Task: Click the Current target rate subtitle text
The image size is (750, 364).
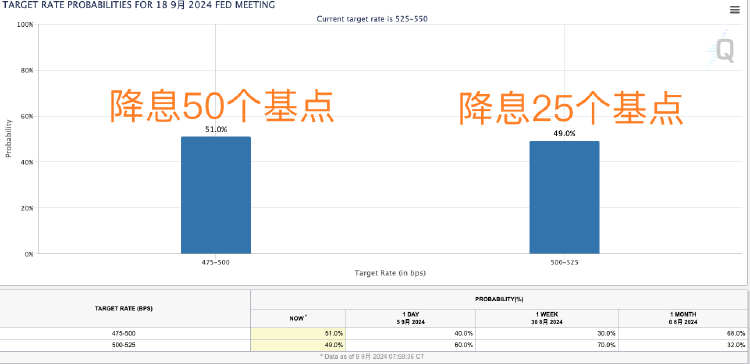Action: (x=372, y=19)
